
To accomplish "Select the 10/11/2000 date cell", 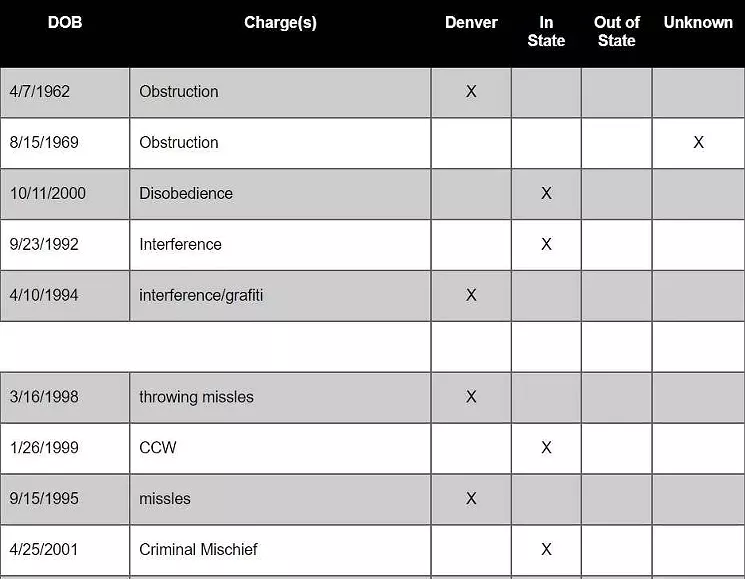I will 65,194.
